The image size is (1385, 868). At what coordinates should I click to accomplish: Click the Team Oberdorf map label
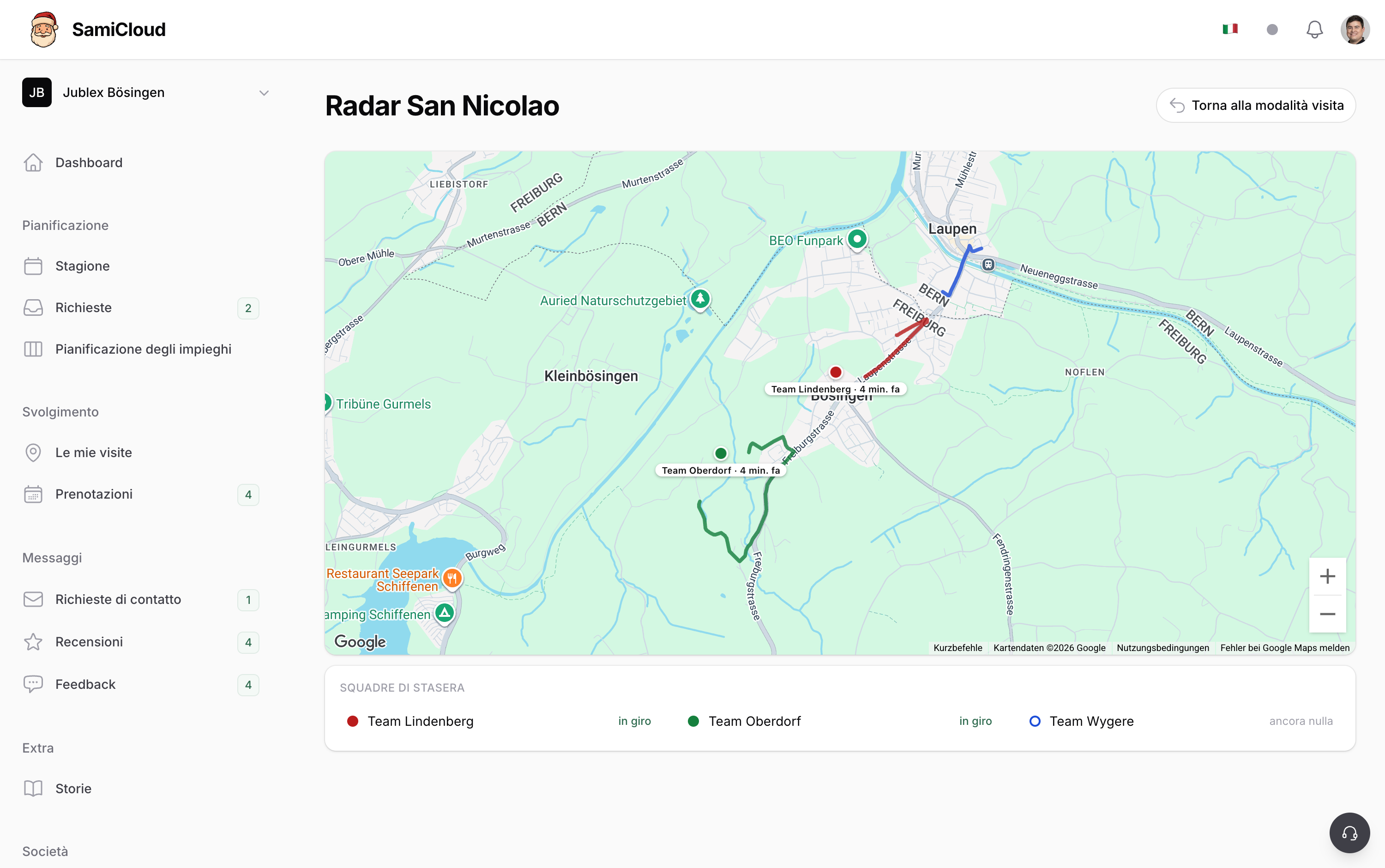pos(720,470)
